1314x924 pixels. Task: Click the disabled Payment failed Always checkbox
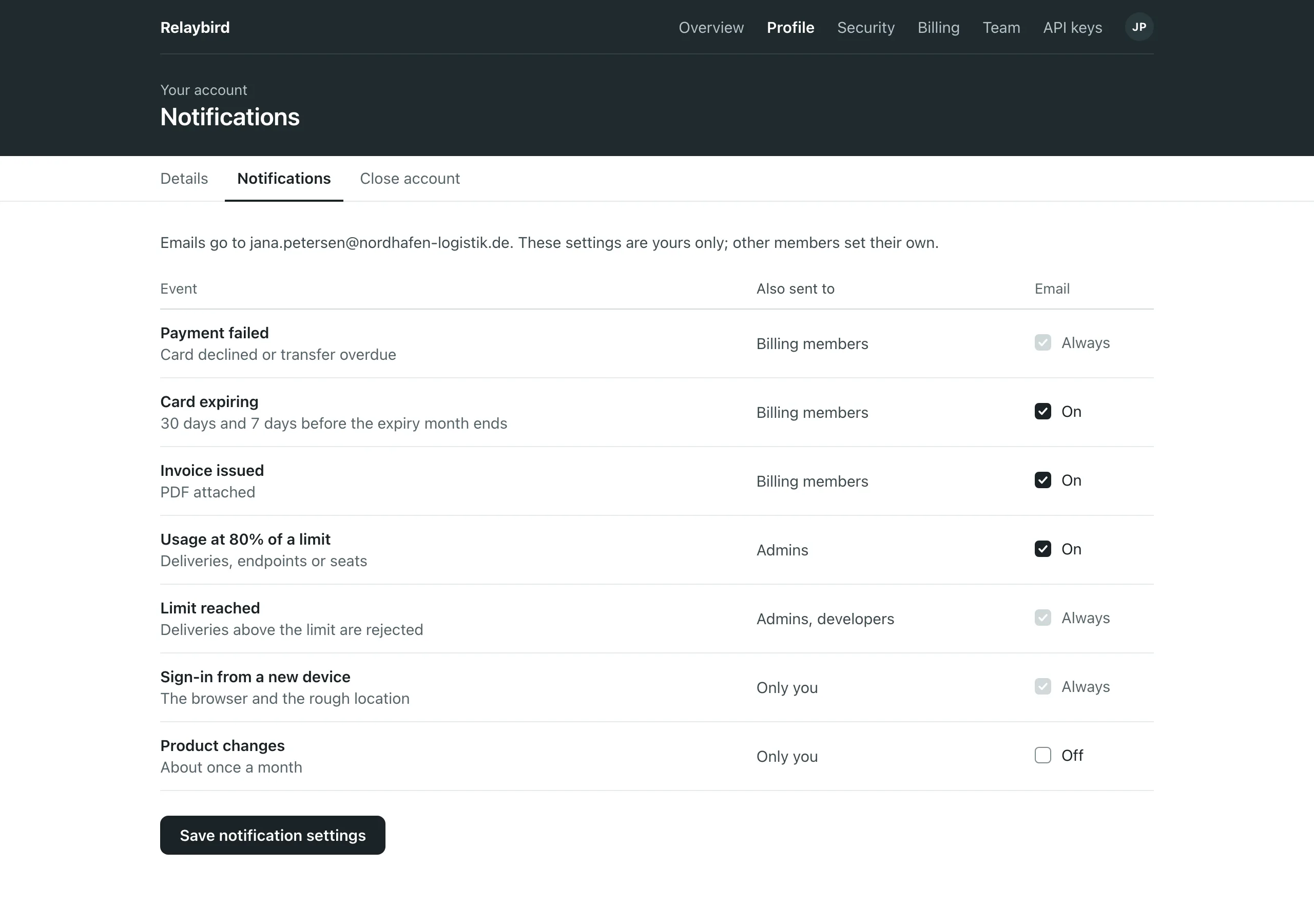tap(1042, 343)
